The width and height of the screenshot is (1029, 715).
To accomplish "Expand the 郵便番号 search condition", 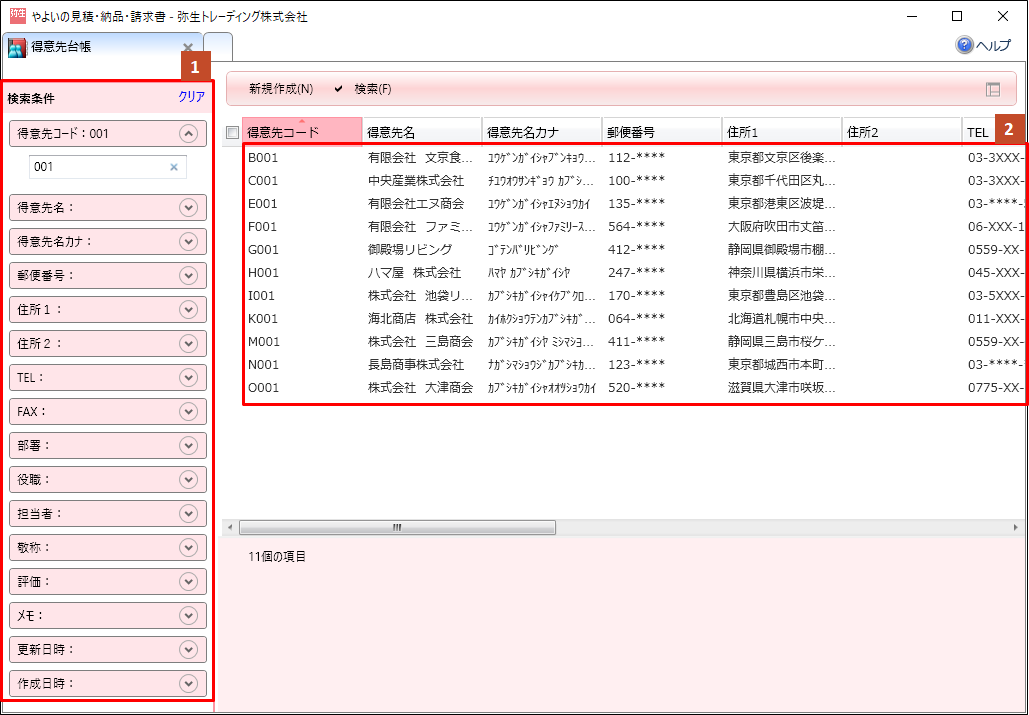I will 188,275.
